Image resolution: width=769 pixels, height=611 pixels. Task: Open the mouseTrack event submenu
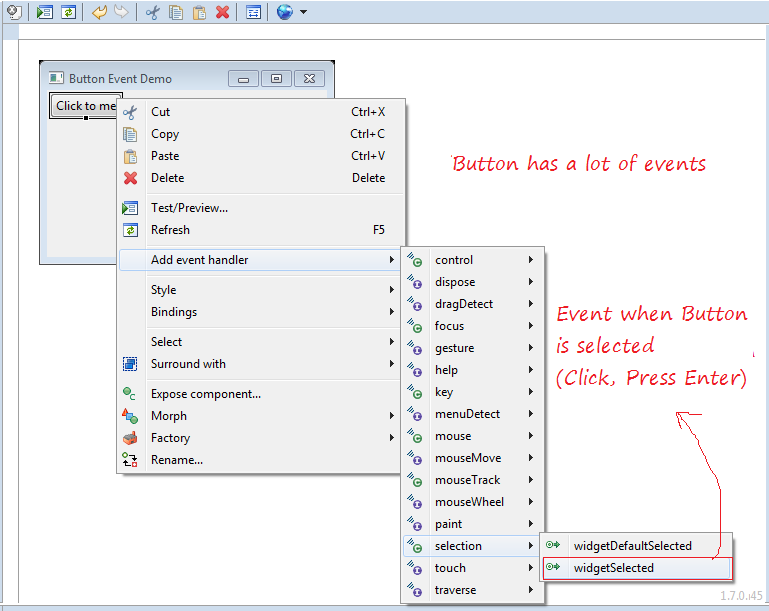[x=473, y=480]
